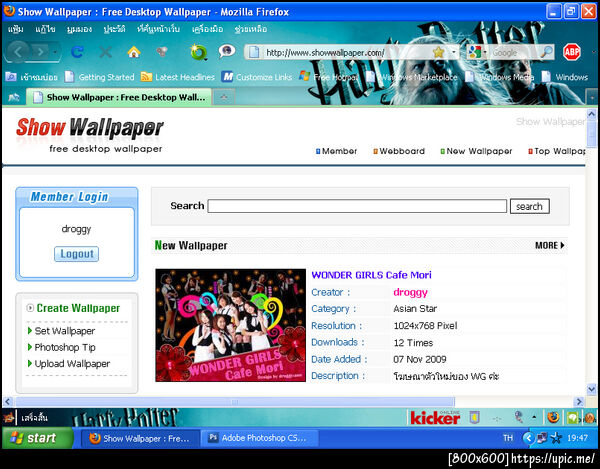Click the horizontal scrollbar right arrow
Viewport: 600px width, 469px height.
click(x=579, y=402)
